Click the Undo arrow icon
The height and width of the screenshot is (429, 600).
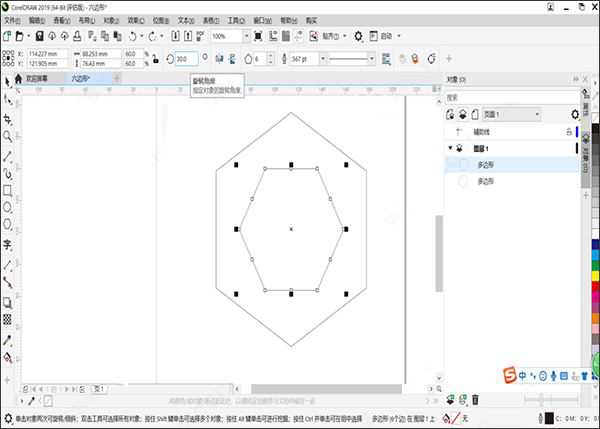[132, 36]
